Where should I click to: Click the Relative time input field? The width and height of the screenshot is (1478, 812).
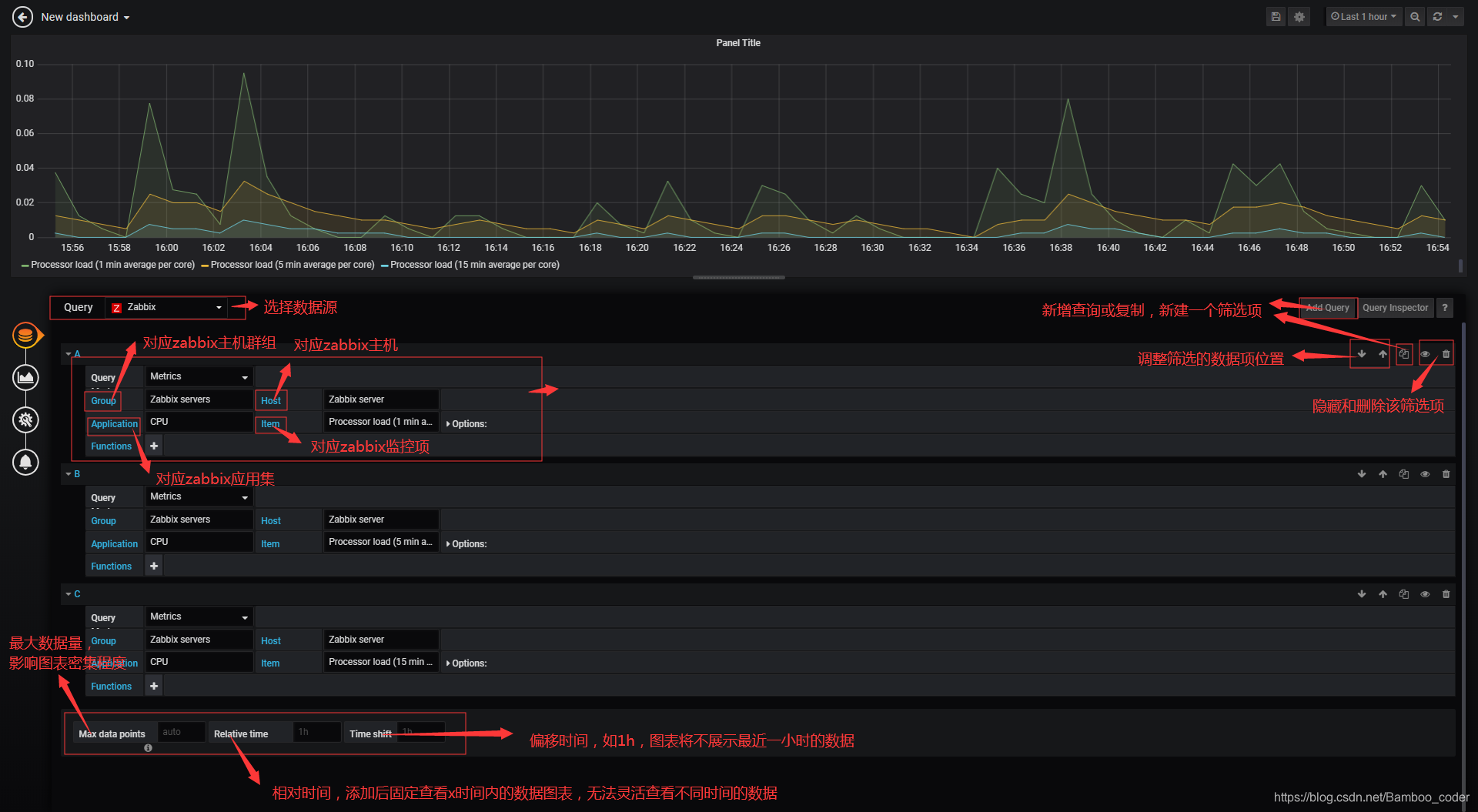pyautogui.click(x=317, y=732)
